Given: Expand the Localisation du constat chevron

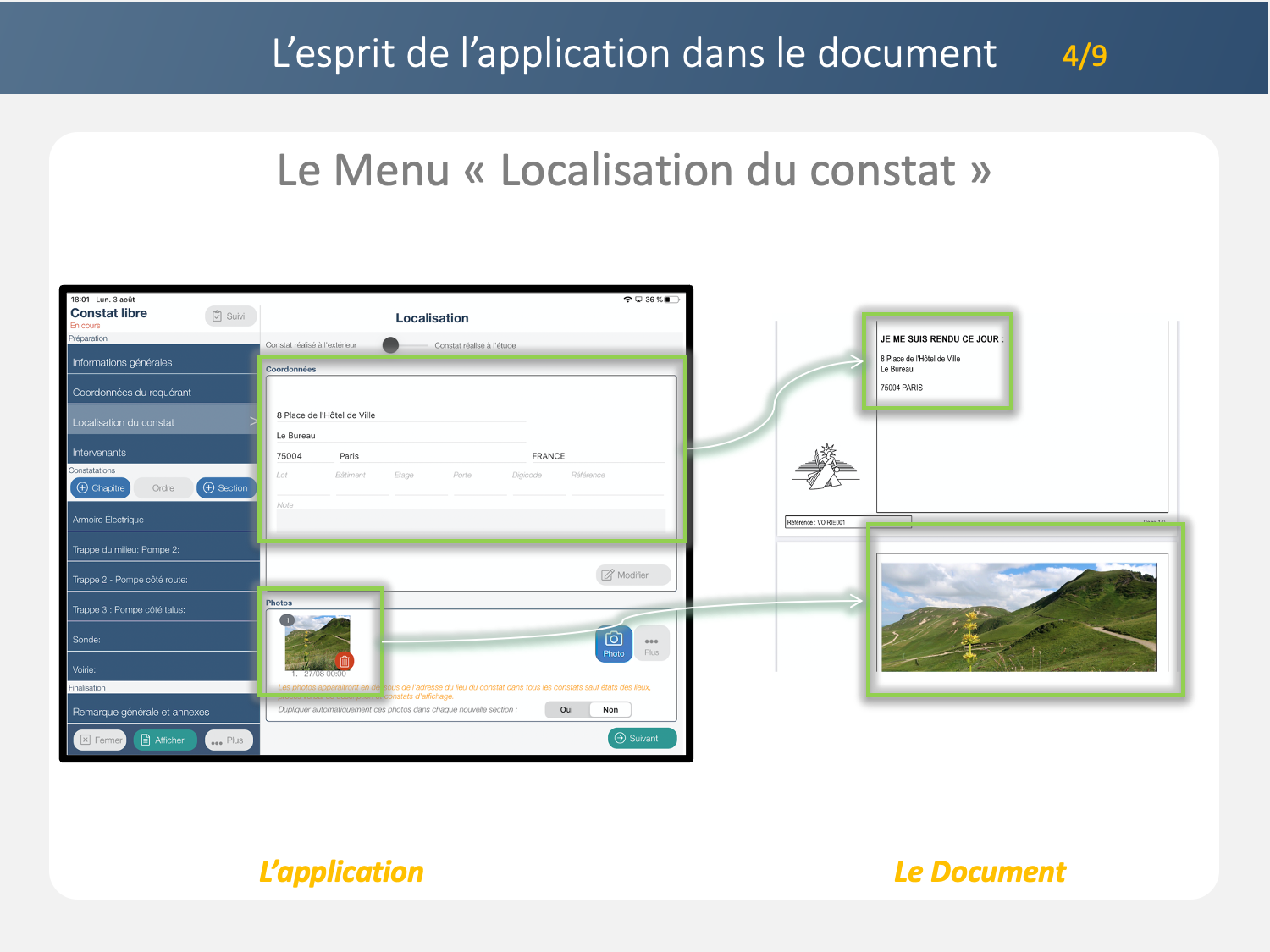Looking at the screenshot, I should click(x=252, y=421).
